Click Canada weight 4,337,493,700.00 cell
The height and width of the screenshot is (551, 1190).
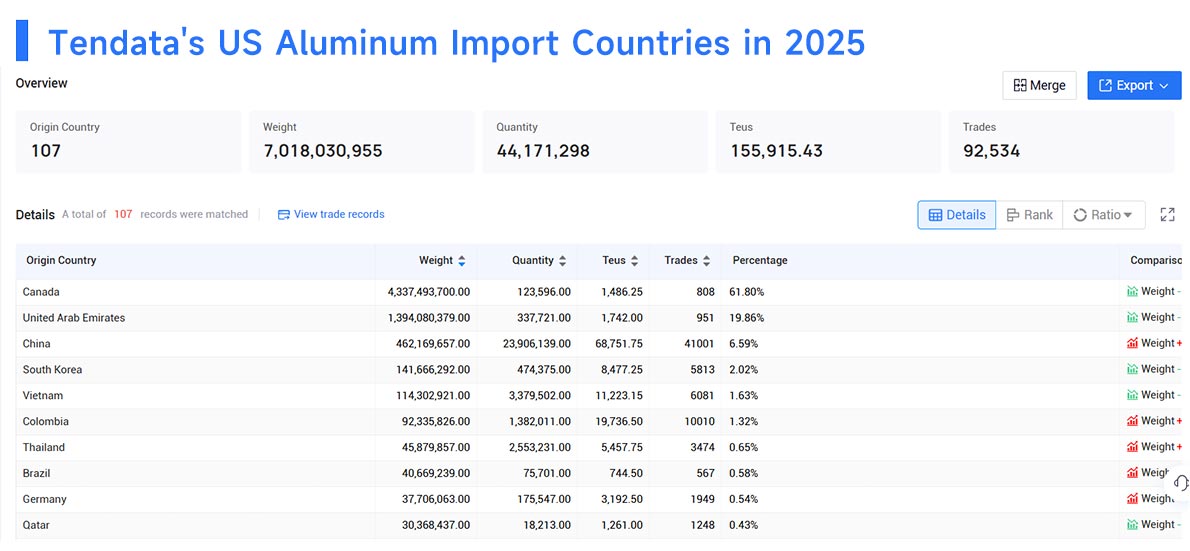click(x=429, y=291)
